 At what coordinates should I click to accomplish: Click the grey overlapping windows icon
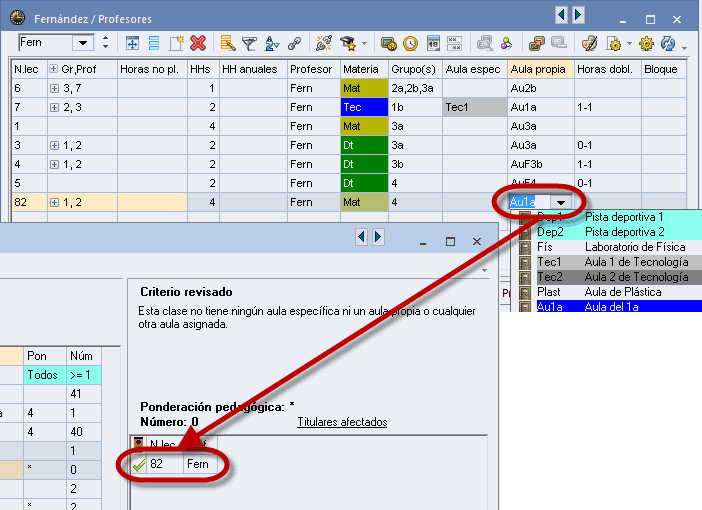pos(559,43)
